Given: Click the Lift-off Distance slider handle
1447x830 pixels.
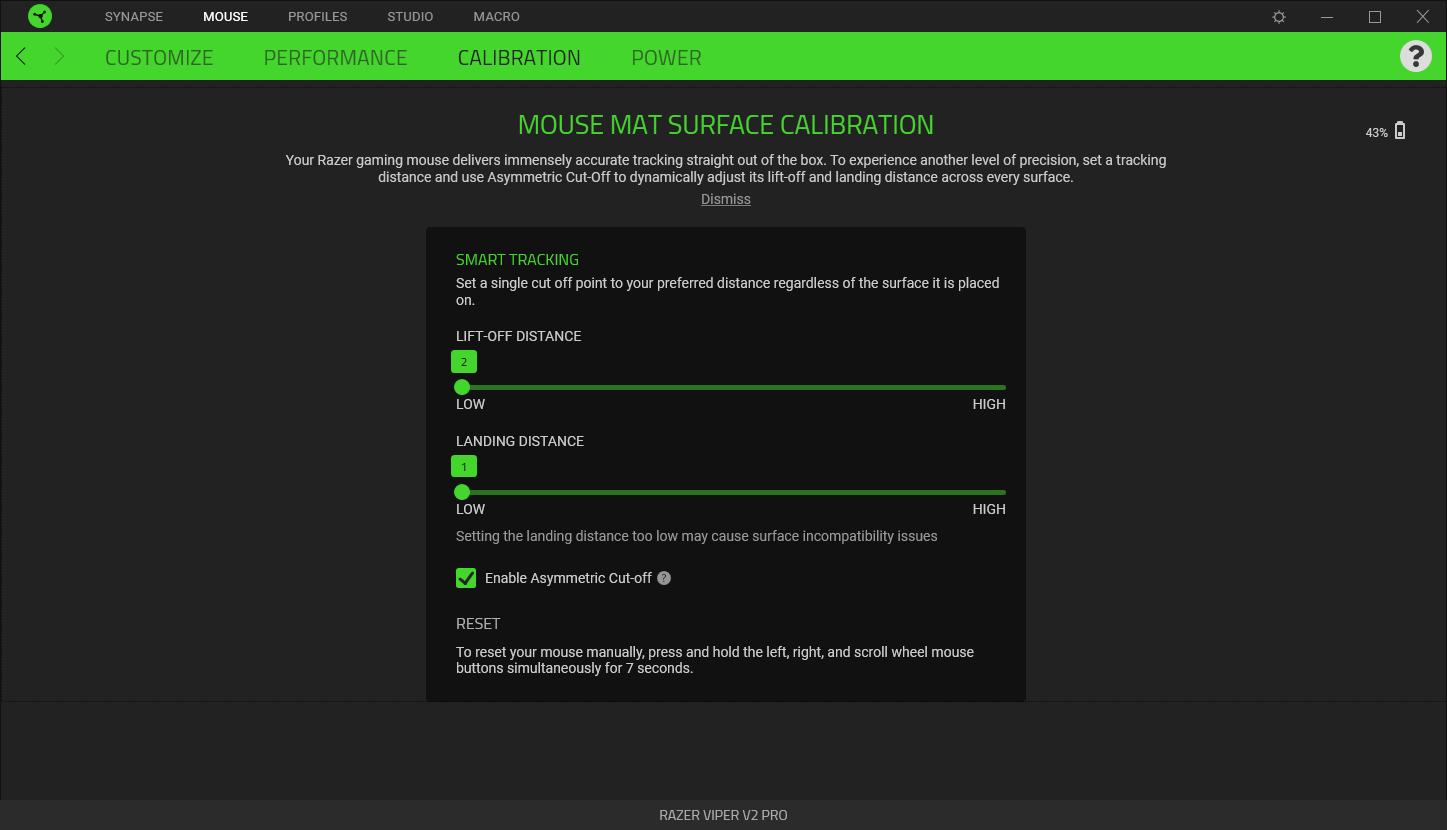Looking at the screenshot, I should [462, 387].
